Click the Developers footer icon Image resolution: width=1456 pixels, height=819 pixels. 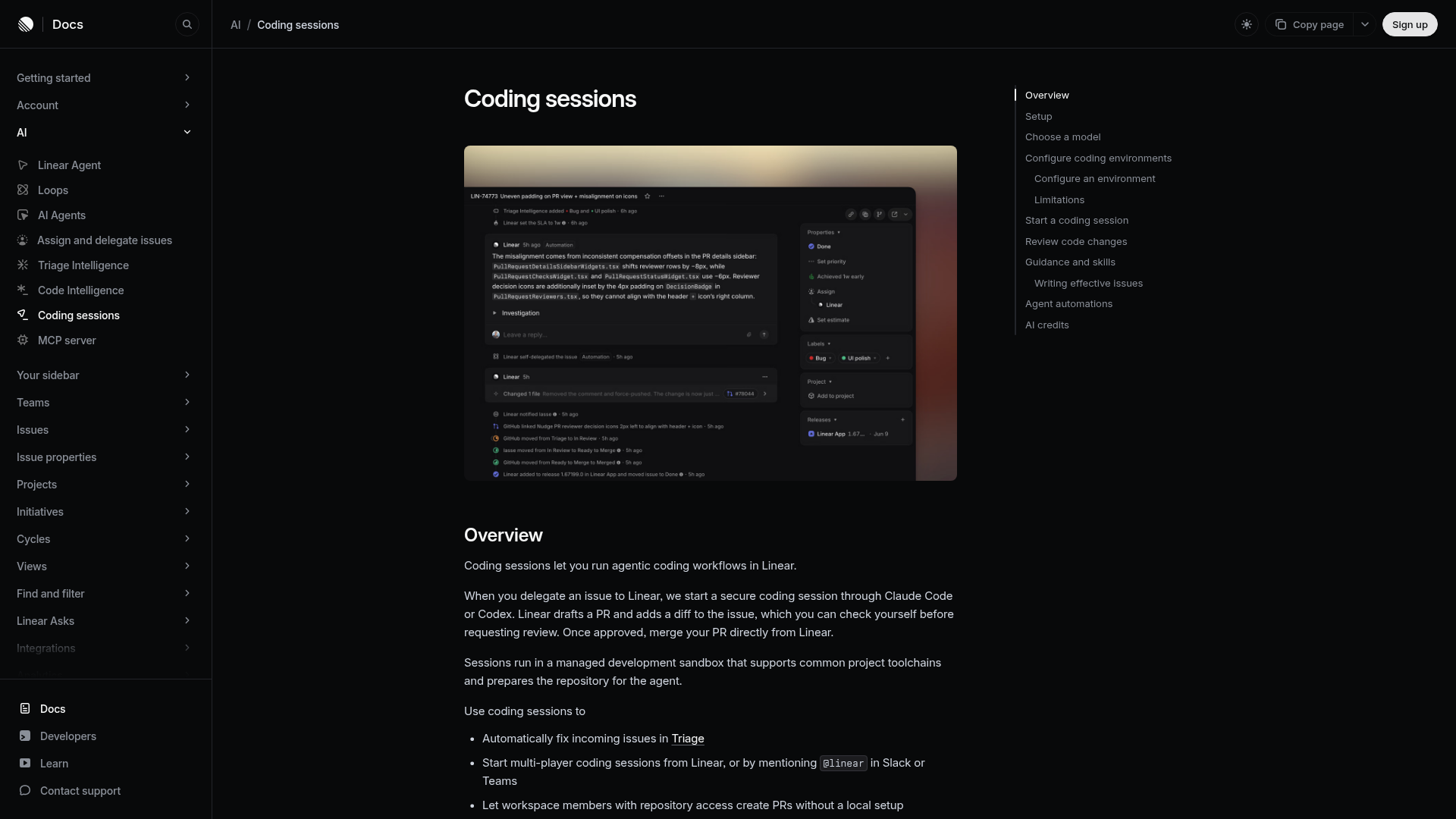click(25, 736)
